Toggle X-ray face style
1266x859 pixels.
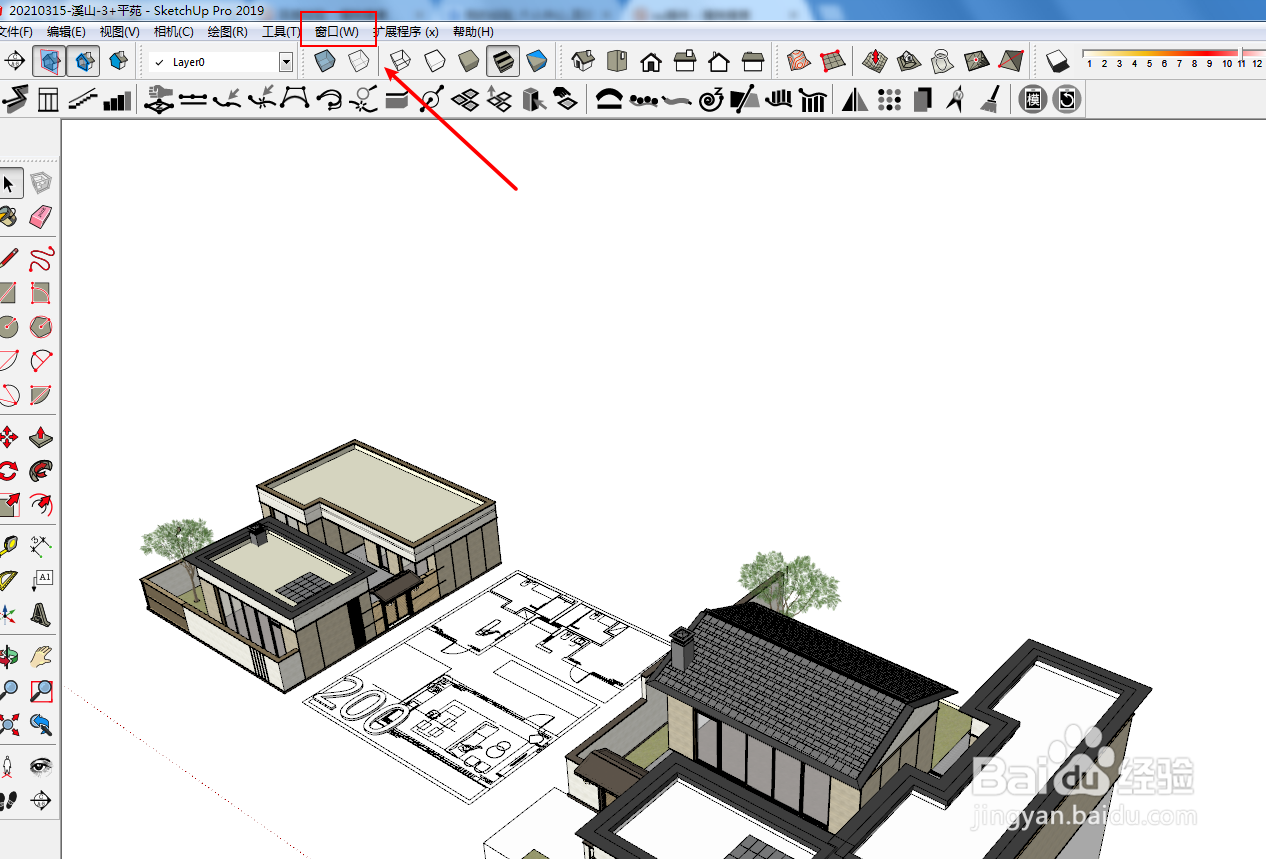pos(324,61)
